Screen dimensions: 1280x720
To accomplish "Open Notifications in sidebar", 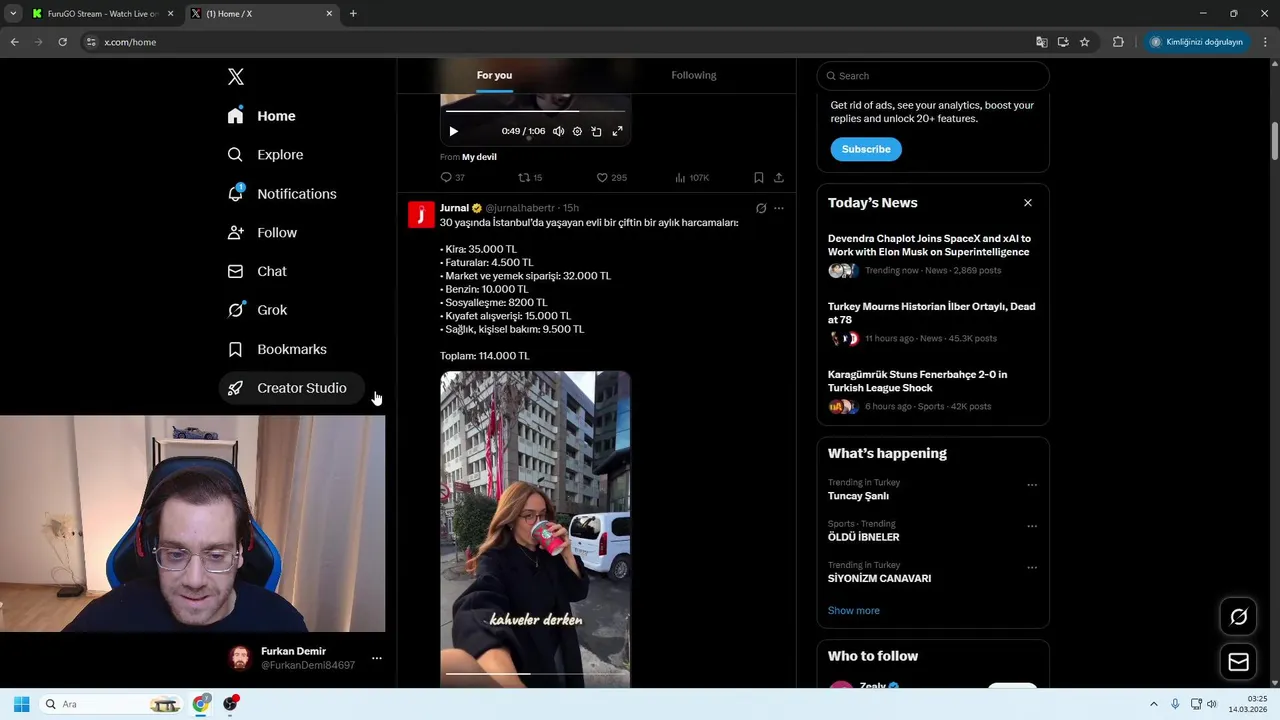I will 281,194.
